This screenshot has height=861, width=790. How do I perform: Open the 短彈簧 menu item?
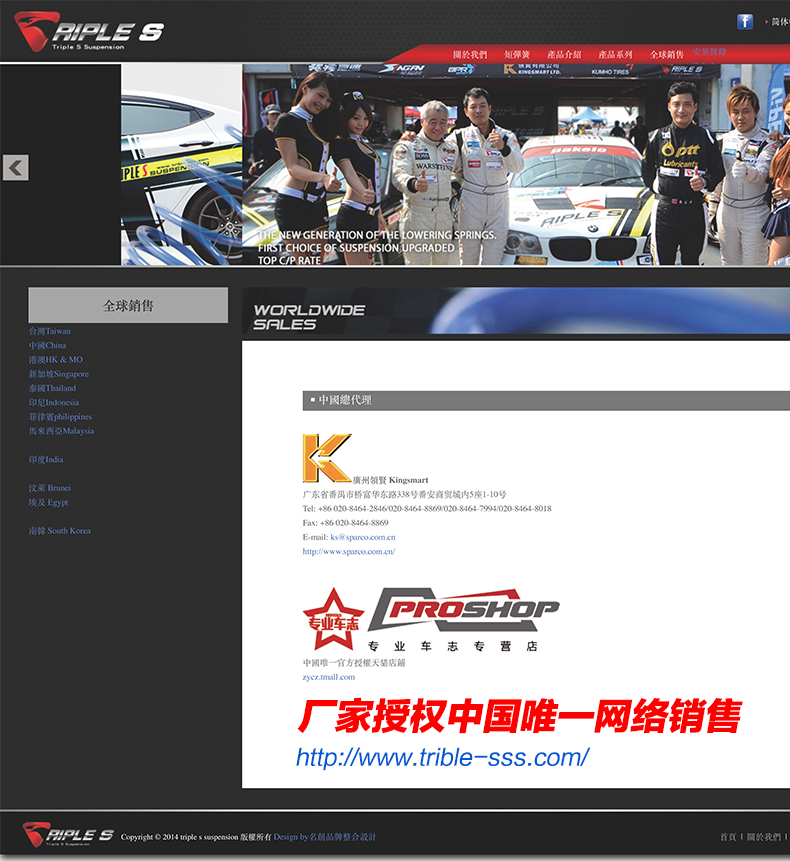(x=517, y=54)
